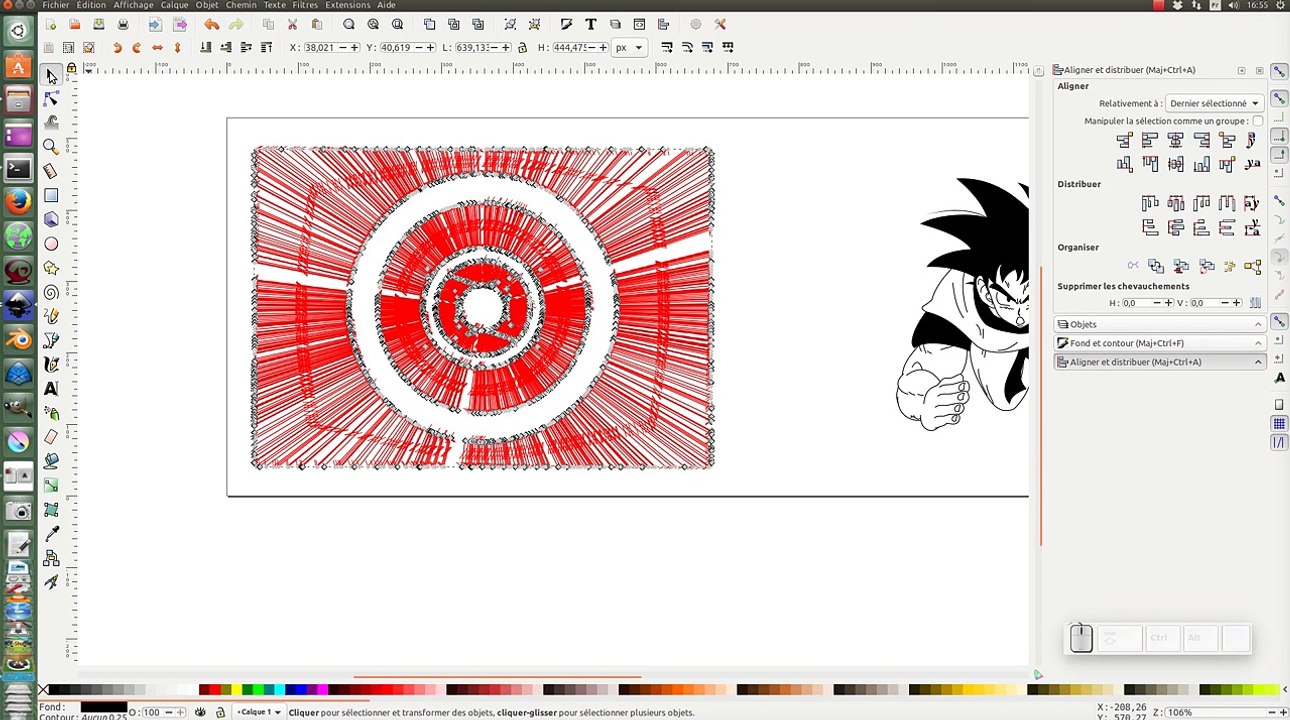Pick the black palette swatch

point(54,689)
